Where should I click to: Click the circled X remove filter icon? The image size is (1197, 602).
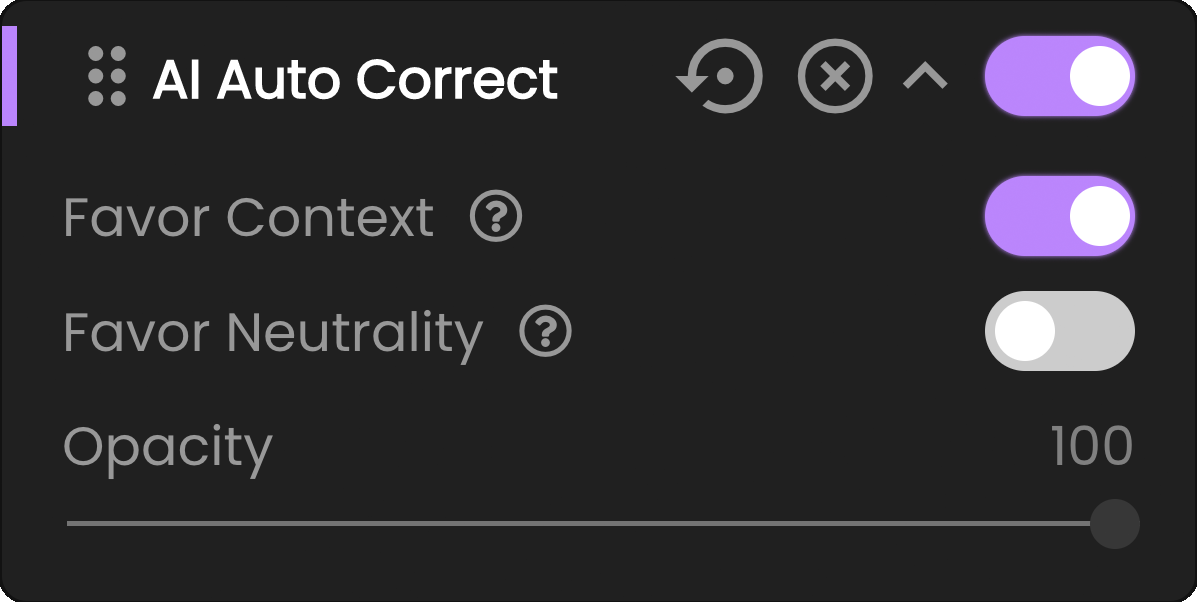click(834, 75)
